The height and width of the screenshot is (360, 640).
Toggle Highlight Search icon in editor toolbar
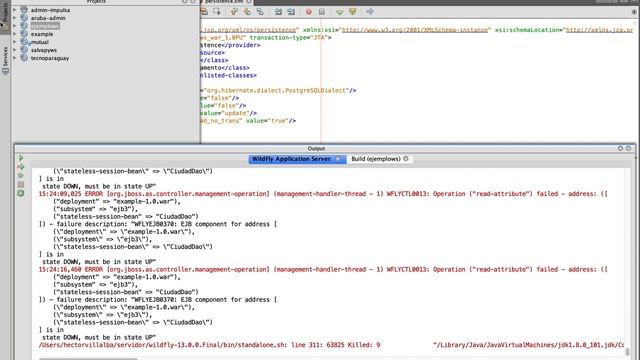260,12
